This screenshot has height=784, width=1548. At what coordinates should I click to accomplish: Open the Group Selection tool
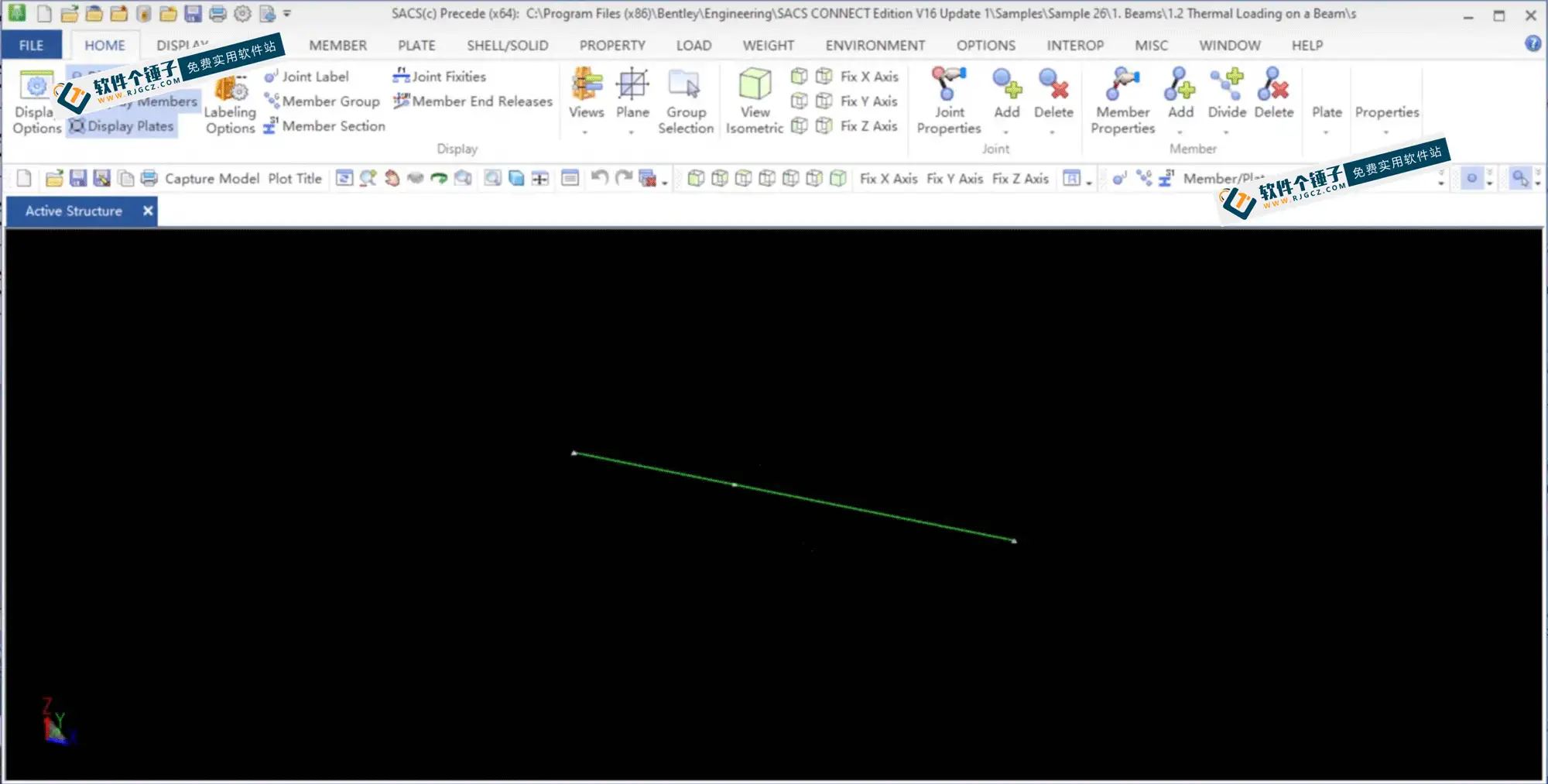coord(686,101)
